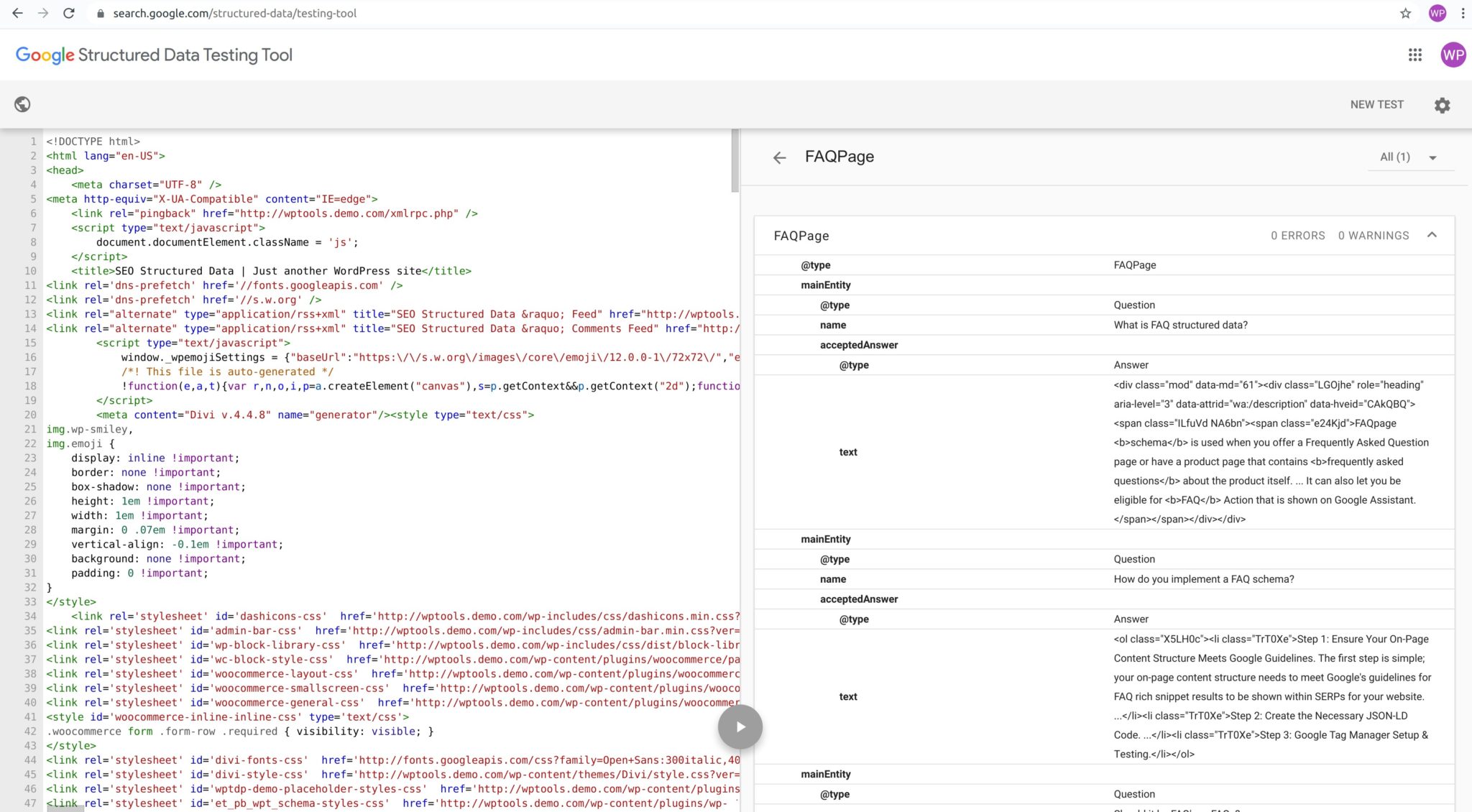1472x812 pixels.
Task: Click the site lock icon in address bar
Action: (x=100, y=13)
